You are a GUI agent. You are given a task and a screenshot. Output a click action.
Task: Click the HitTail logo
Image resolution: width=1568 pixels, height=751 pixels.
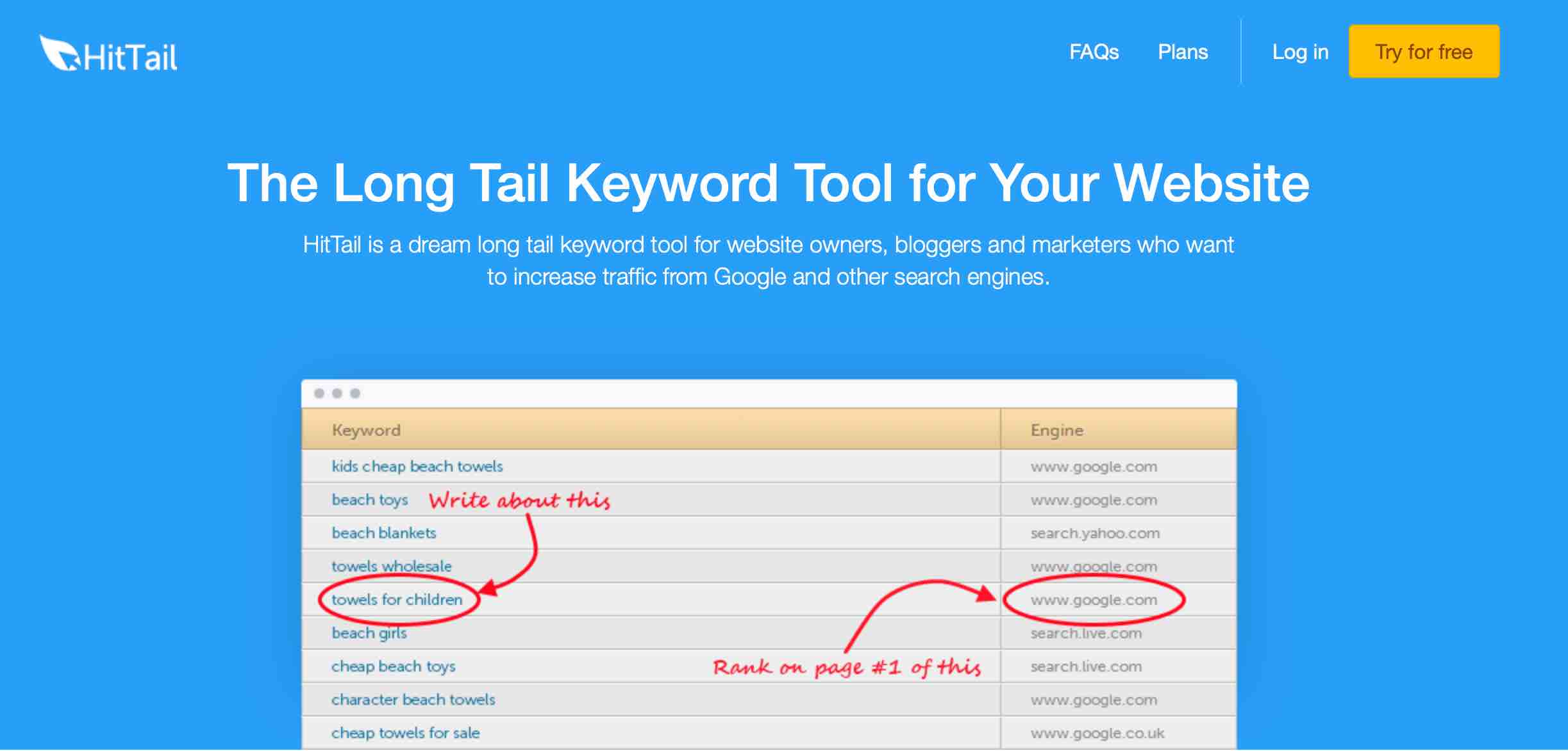pyautogui.click(x=108, y=54)
